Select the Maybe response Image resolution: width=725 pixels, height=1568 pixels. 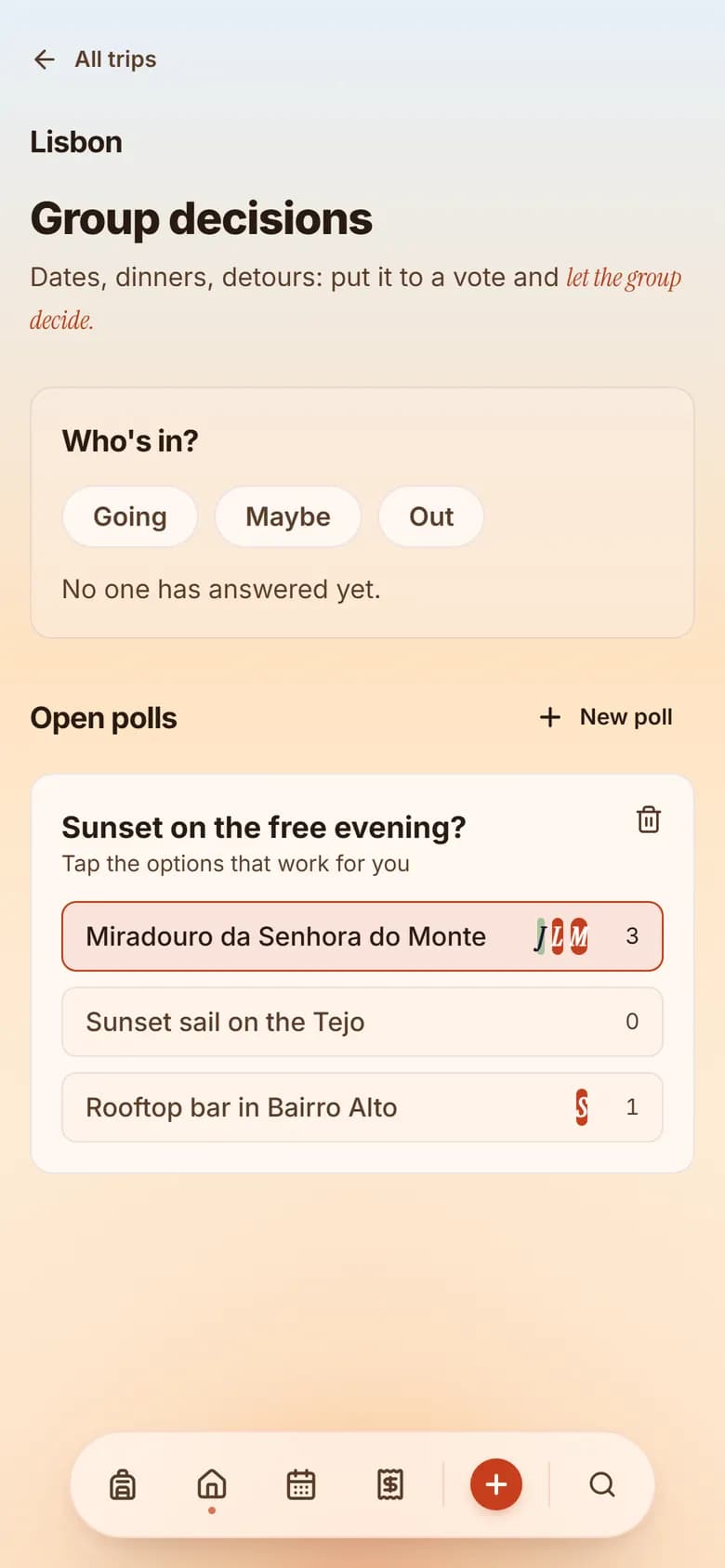click(x=288, y=516)
